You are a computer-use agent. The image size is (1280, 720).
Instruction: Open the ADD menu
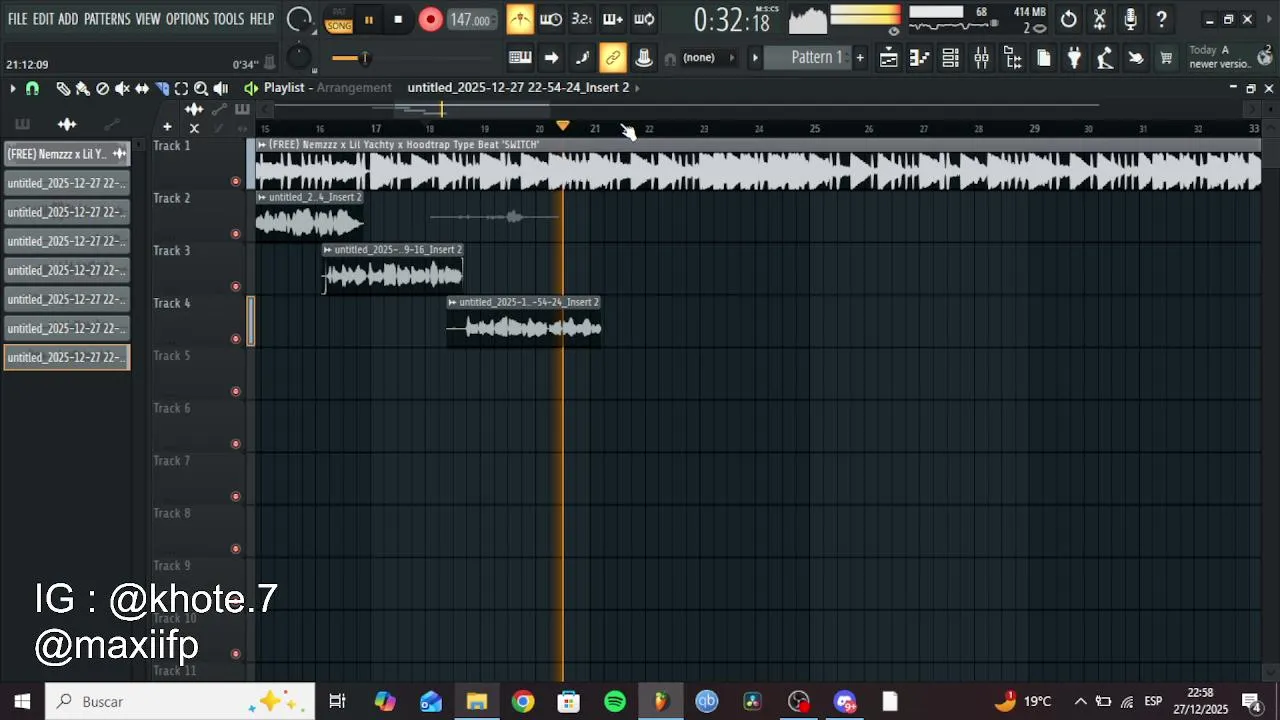68,19
